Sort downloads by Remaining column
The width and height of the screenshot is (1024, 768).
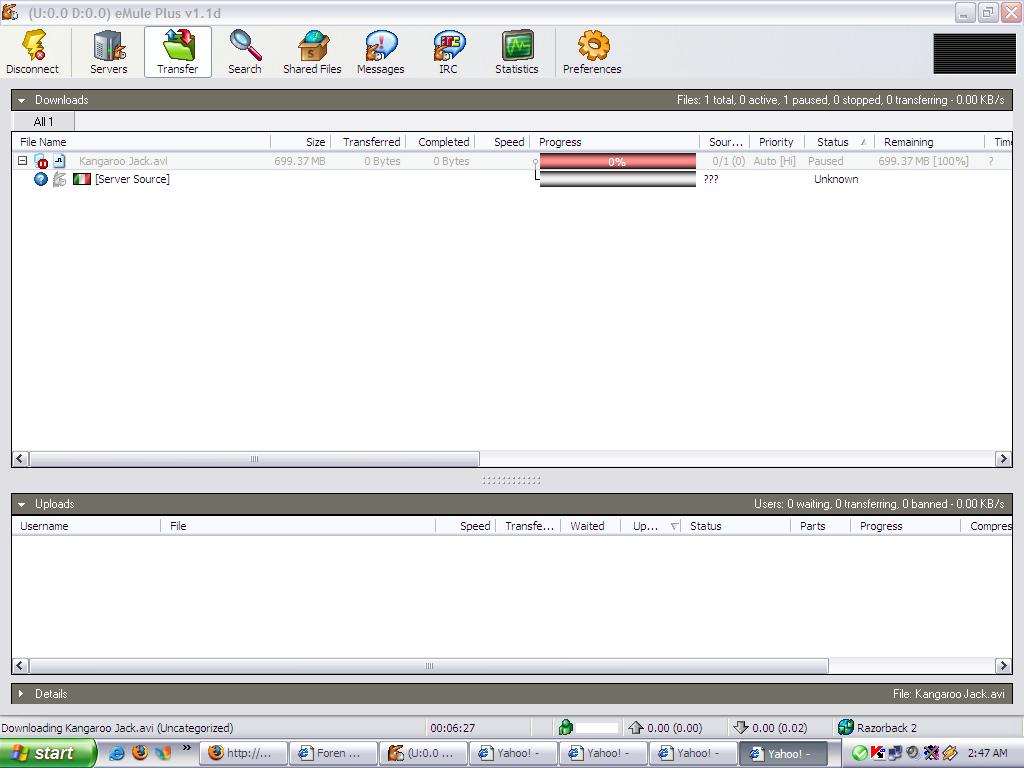click(x=929, y=142)
